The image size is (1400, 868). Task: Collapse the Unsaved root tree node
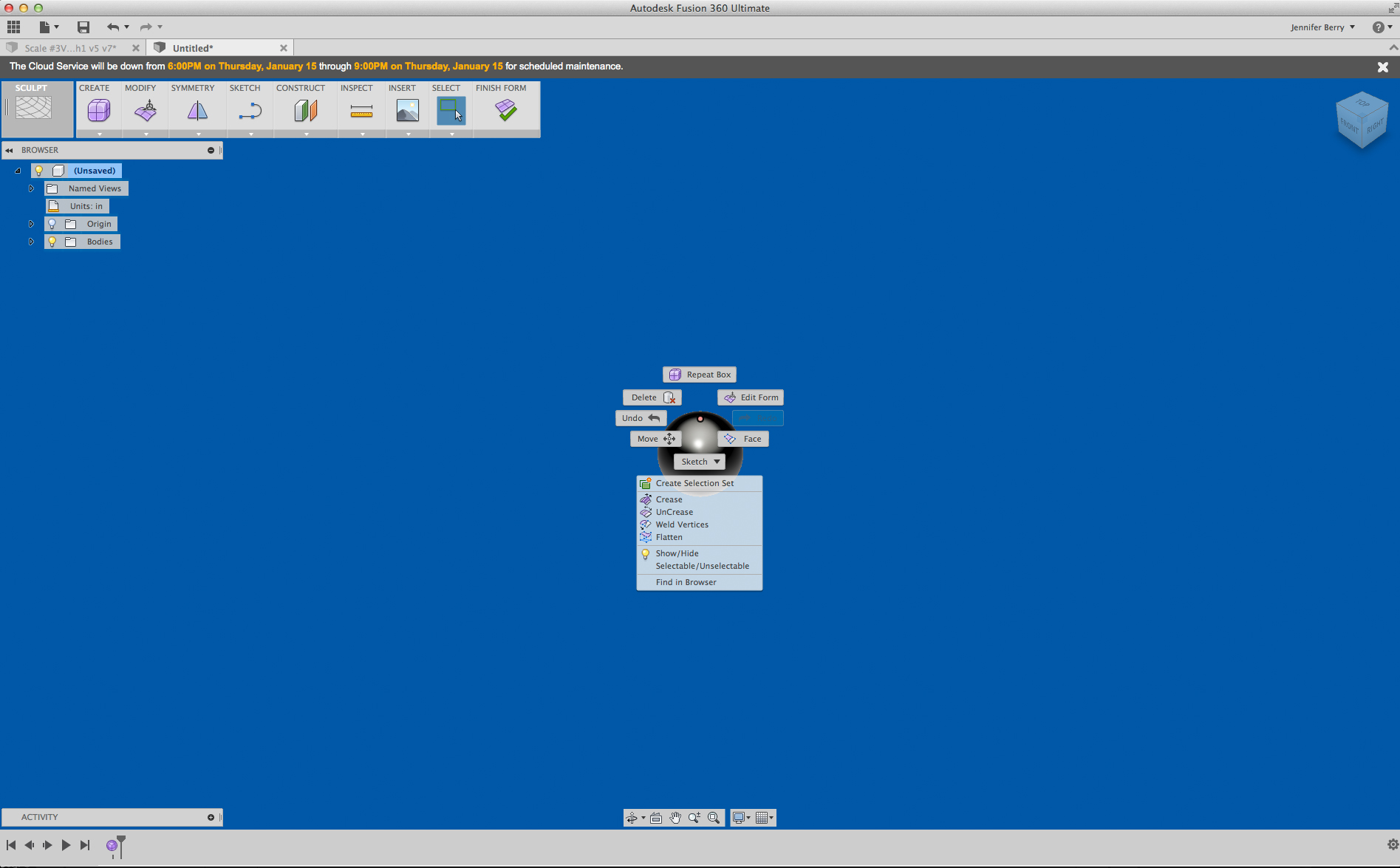coord(18,171)
